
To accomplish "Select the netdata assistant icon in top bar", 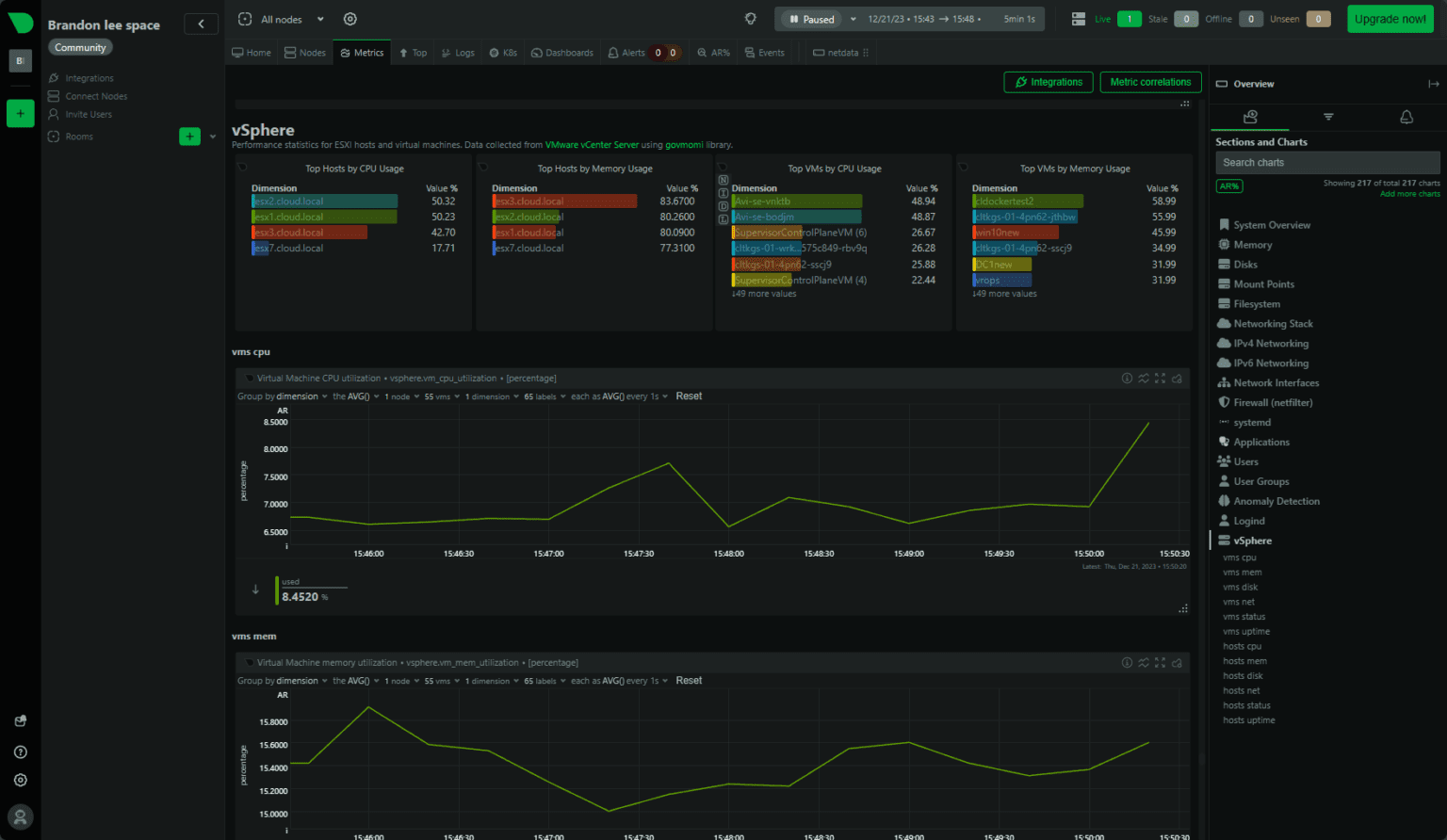I will pos(750,19).
